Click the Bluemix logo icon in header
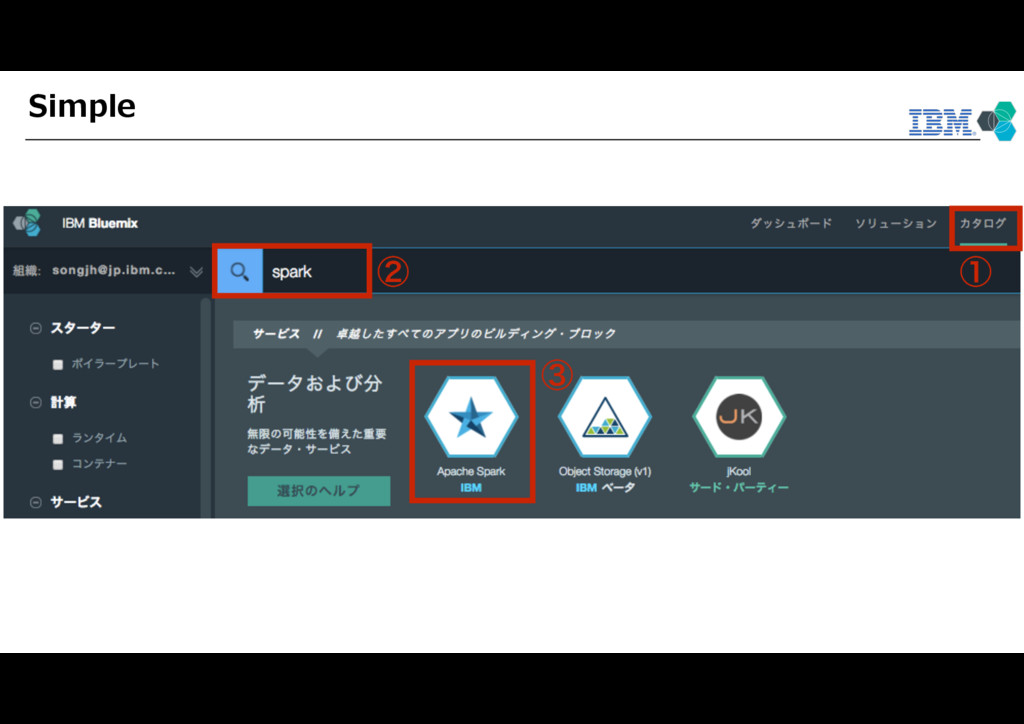 [x=27, y=223]
